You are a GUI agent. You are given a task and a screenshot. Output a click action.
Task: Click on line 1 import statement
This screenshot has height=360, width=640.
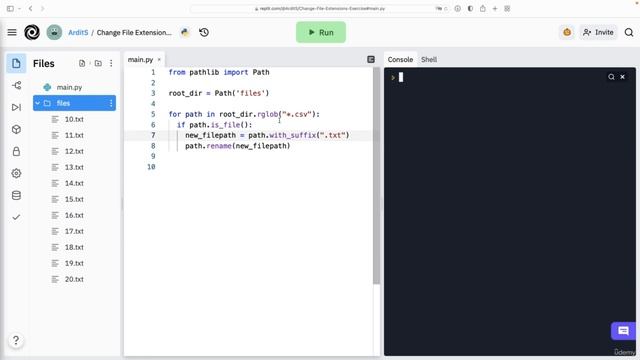219,72
